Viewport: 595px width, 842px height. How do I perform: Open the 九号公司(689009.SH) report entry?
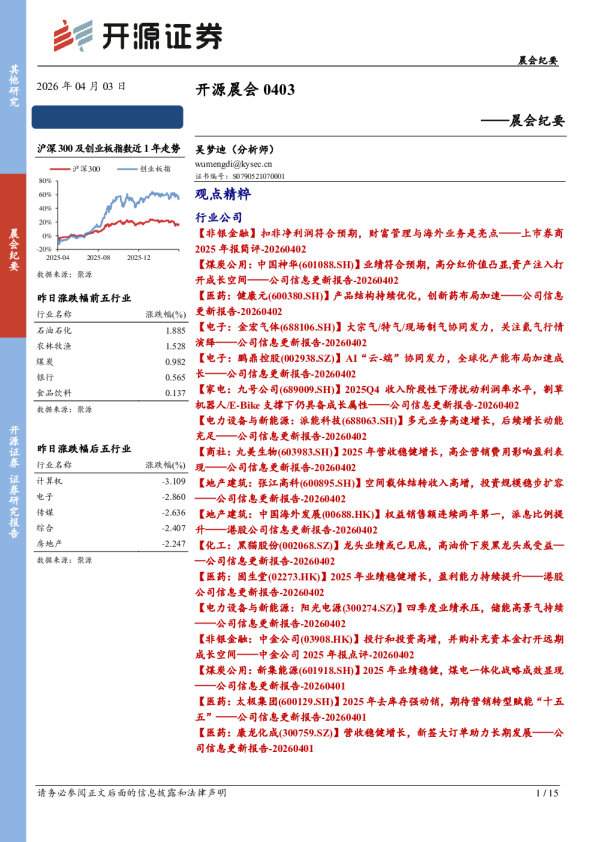point(379,397)
